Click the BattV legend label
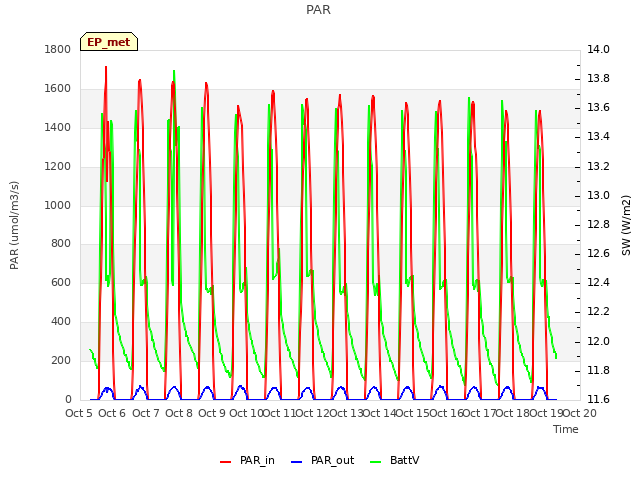The image size is (640, 480). tap(404, 460)
